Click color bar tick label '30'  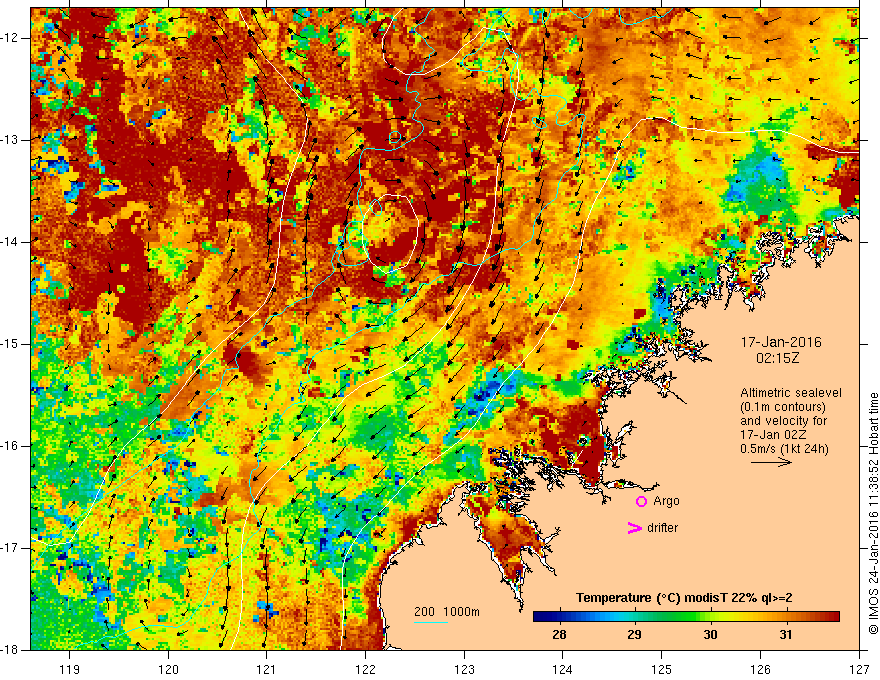[711, 635]
